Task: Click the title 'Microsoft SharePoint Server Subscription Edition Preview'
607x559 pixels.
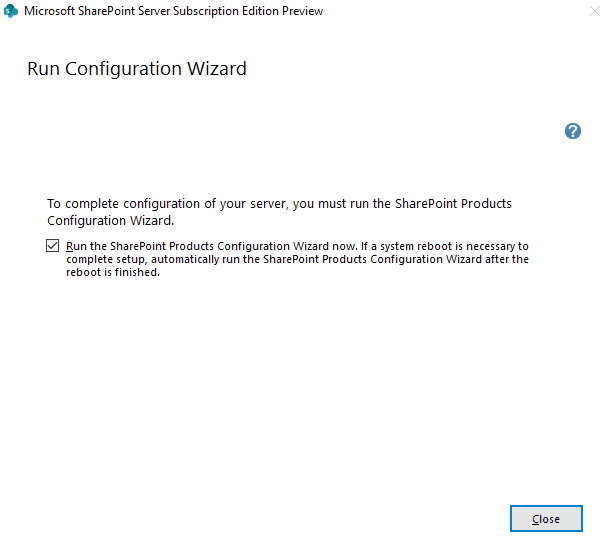Action: [173, 11]
